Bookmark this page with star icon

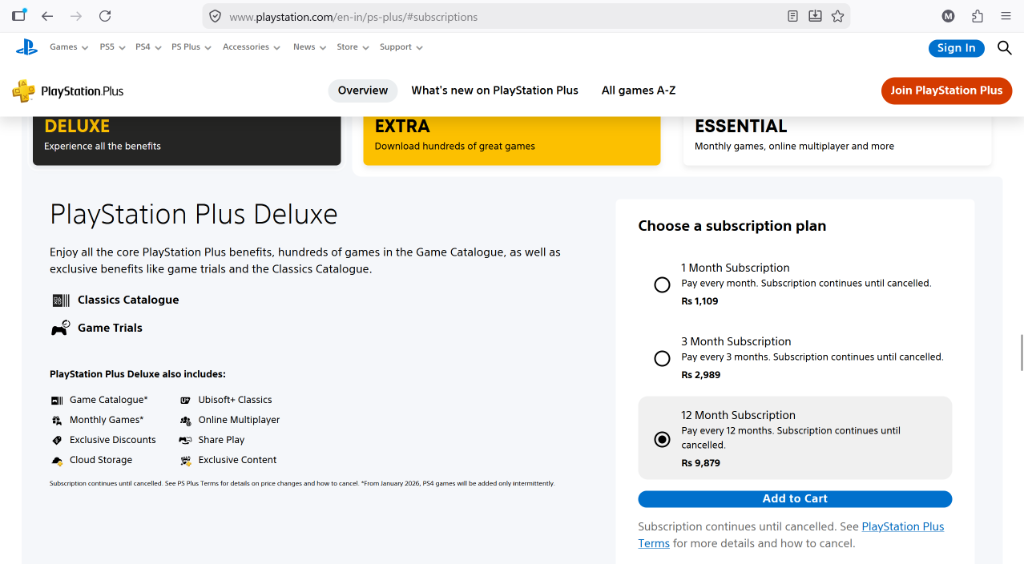tap(838, 16)
